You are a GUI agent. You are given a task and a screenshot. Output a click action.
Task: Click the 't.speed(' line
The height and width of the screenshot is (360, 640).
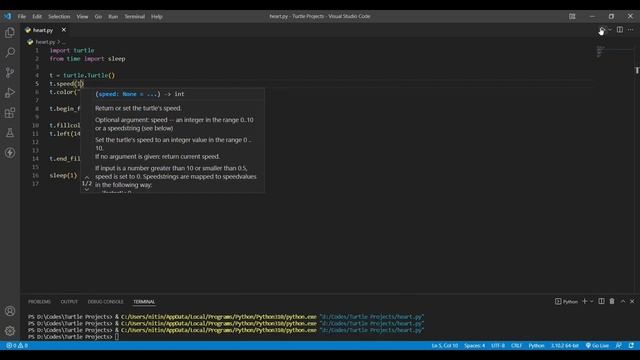[x=66, y=84]
